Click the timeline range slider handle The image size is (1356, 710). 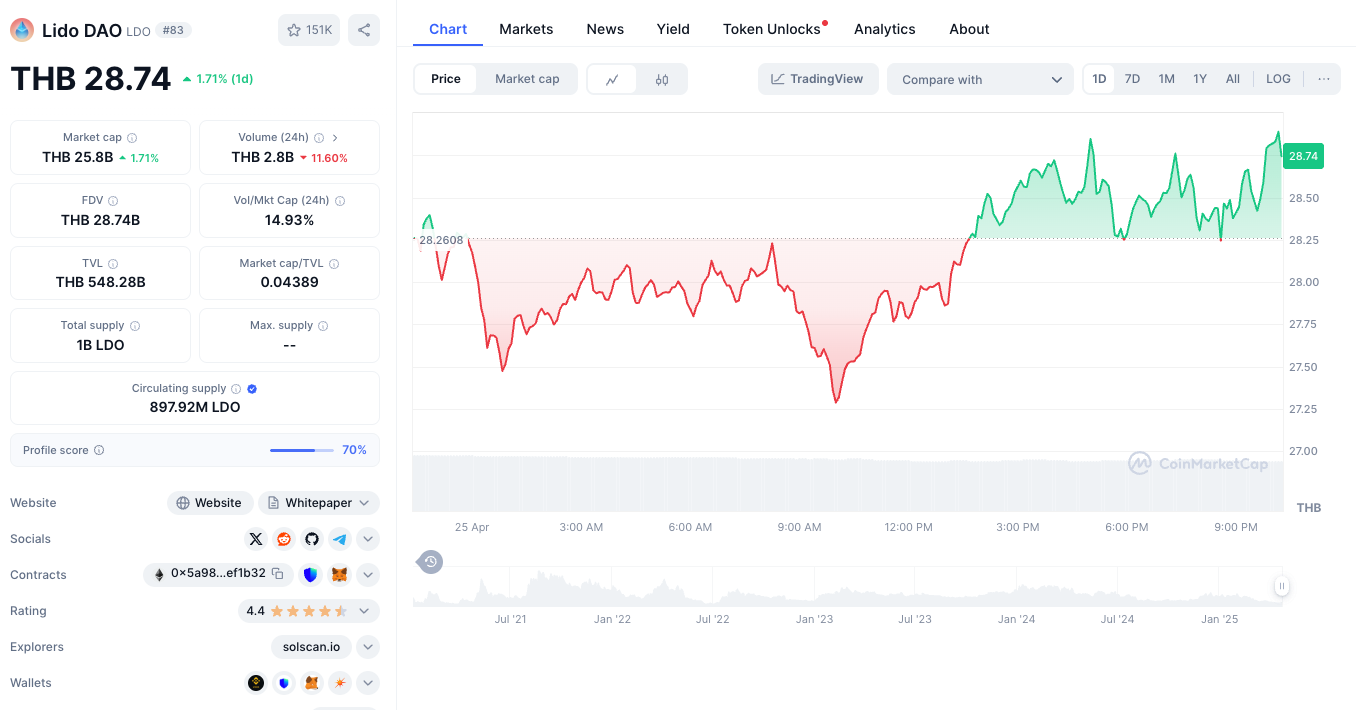click(1281, 586)
